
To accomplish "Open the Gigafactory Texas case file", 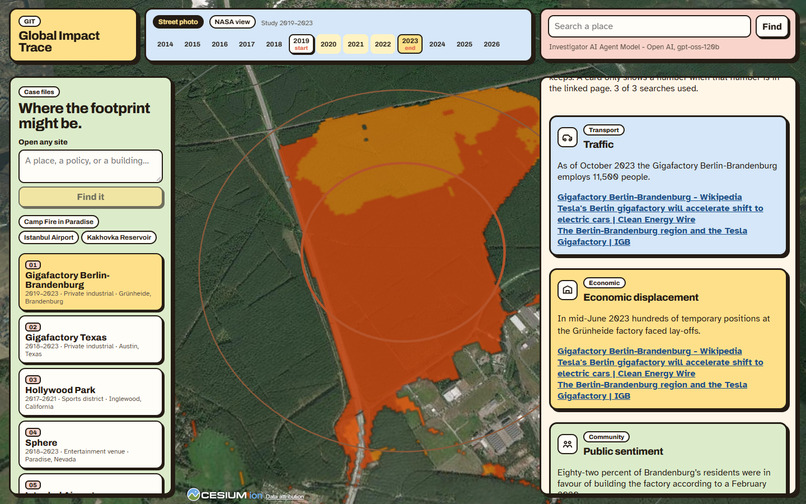I will pos(91,340).
